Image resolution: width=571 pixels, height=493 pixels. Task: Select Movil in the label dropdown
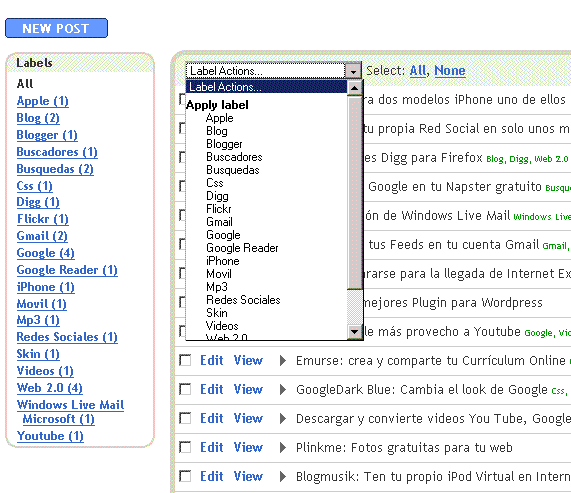(x=219, y=274)
